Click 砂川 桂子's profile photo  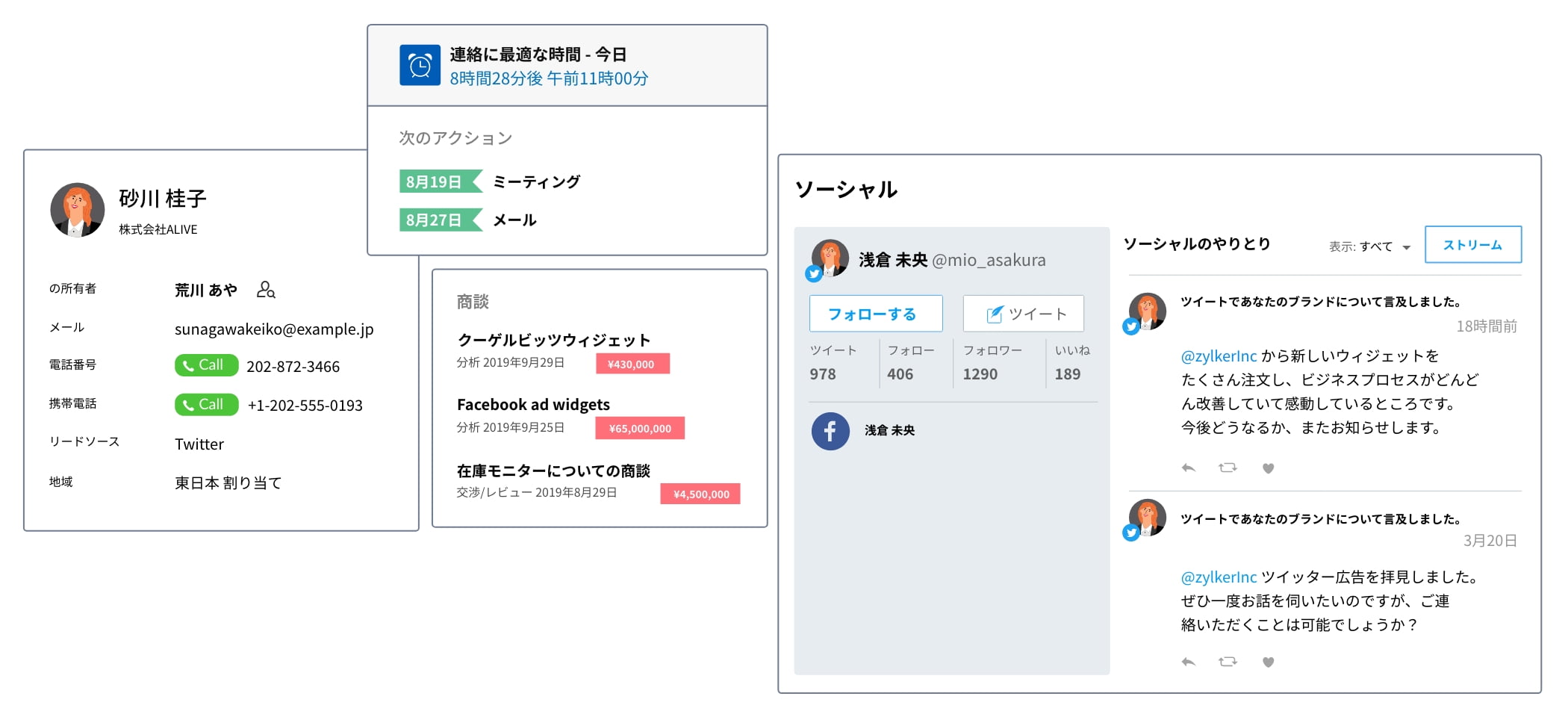click(x=78, y=210)
